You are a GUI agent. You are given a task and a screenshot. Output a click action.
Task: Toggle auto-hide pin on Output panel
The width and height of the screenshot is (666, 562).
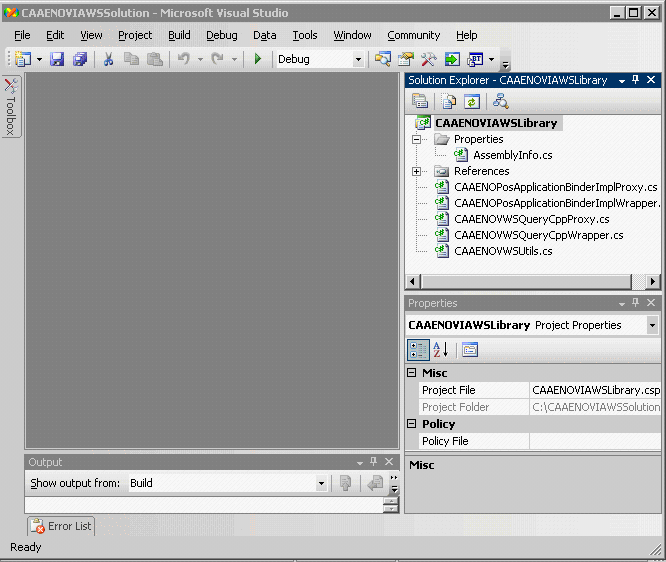click(x=373, y=461)
